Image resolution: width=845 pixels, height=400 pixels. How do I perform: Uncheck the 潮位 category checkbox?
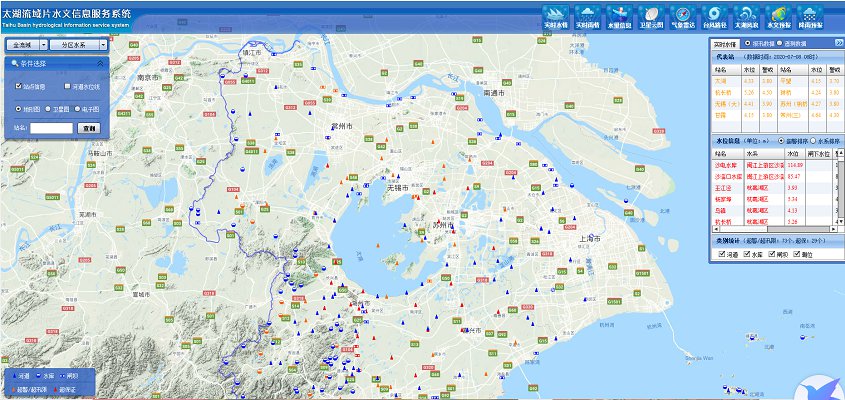click(797, 254)
